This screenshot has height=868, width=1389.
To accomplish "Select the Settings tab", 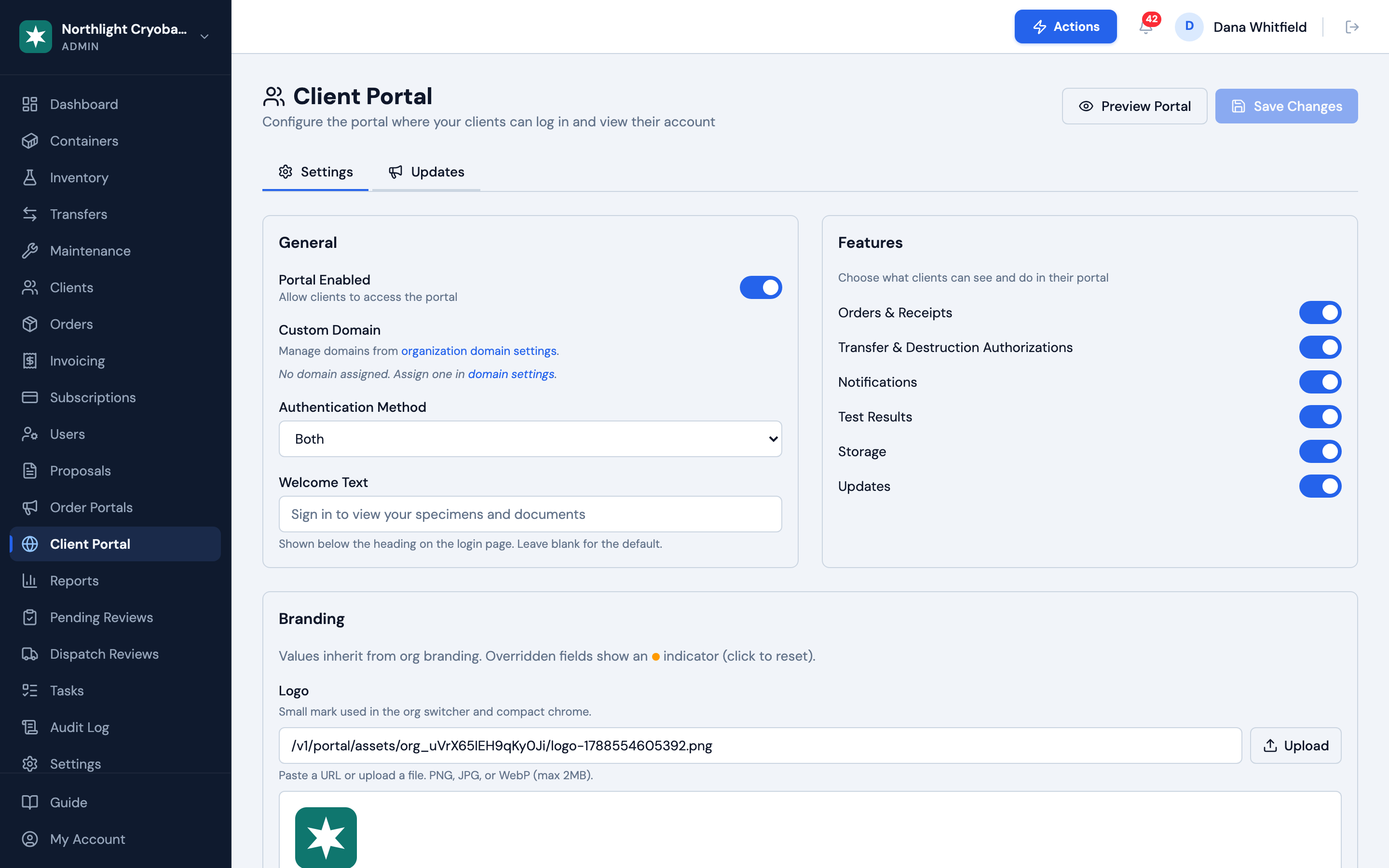I will click(316, 172).
